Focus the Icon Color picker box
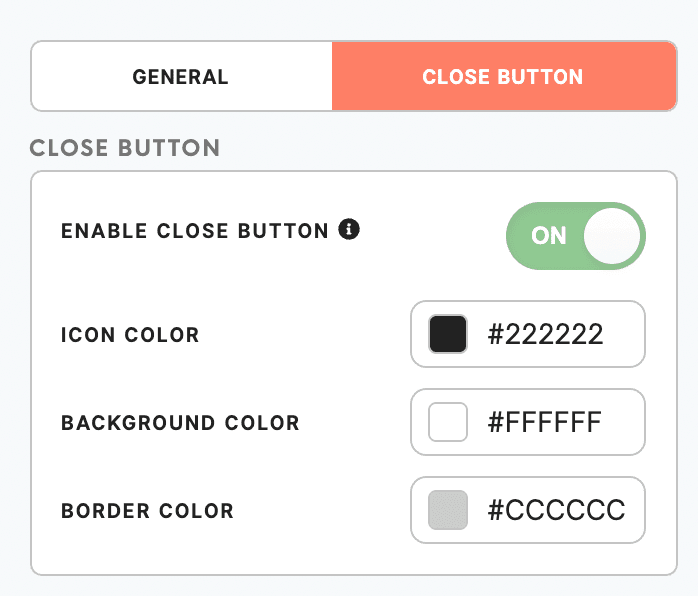Screen dimensions: 698x596 click(528, 334)
